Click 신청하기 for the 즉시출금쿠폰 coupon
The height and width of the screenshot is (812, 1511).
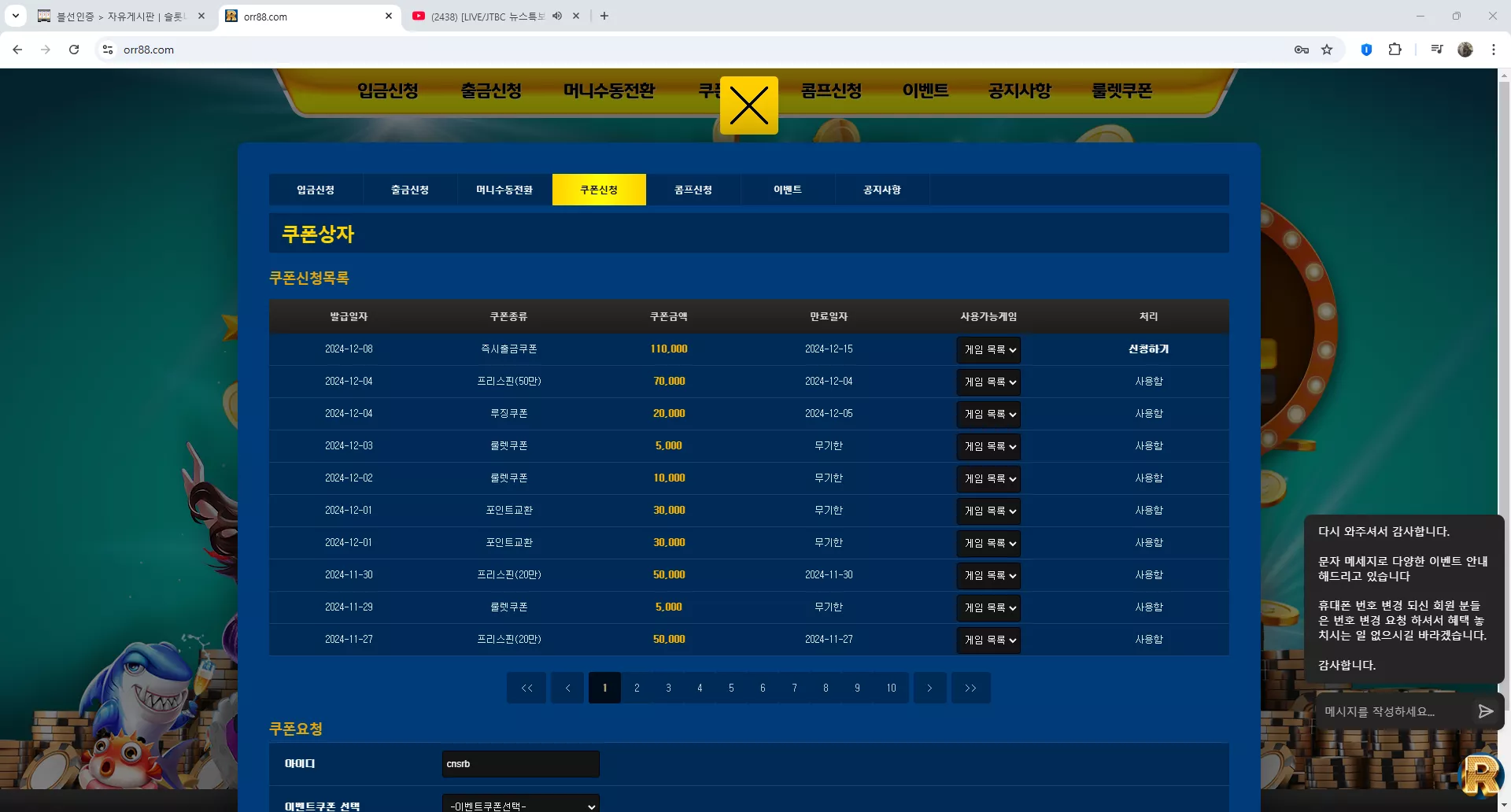coord(1148,349)
